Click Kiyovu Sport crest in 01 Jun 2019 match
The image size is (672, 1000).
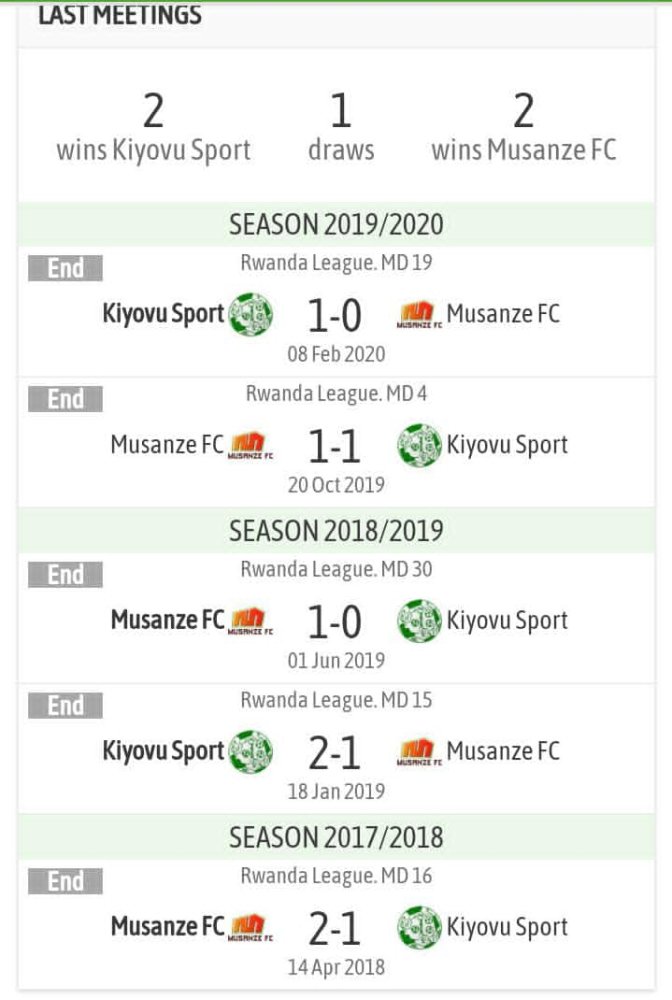[x=419, y=620]
